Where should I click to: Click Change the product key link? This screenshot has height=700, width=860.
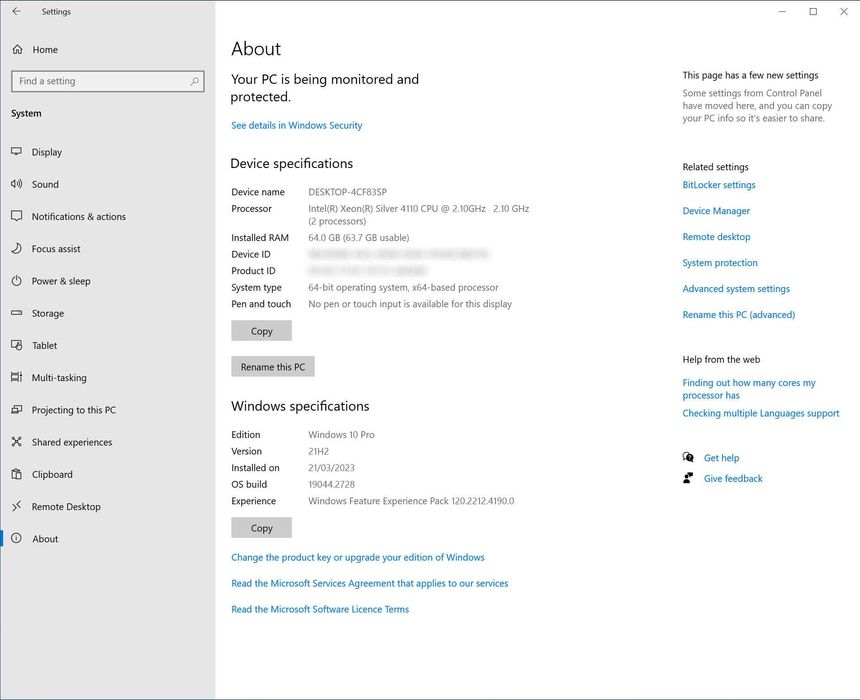coord(358,557)
